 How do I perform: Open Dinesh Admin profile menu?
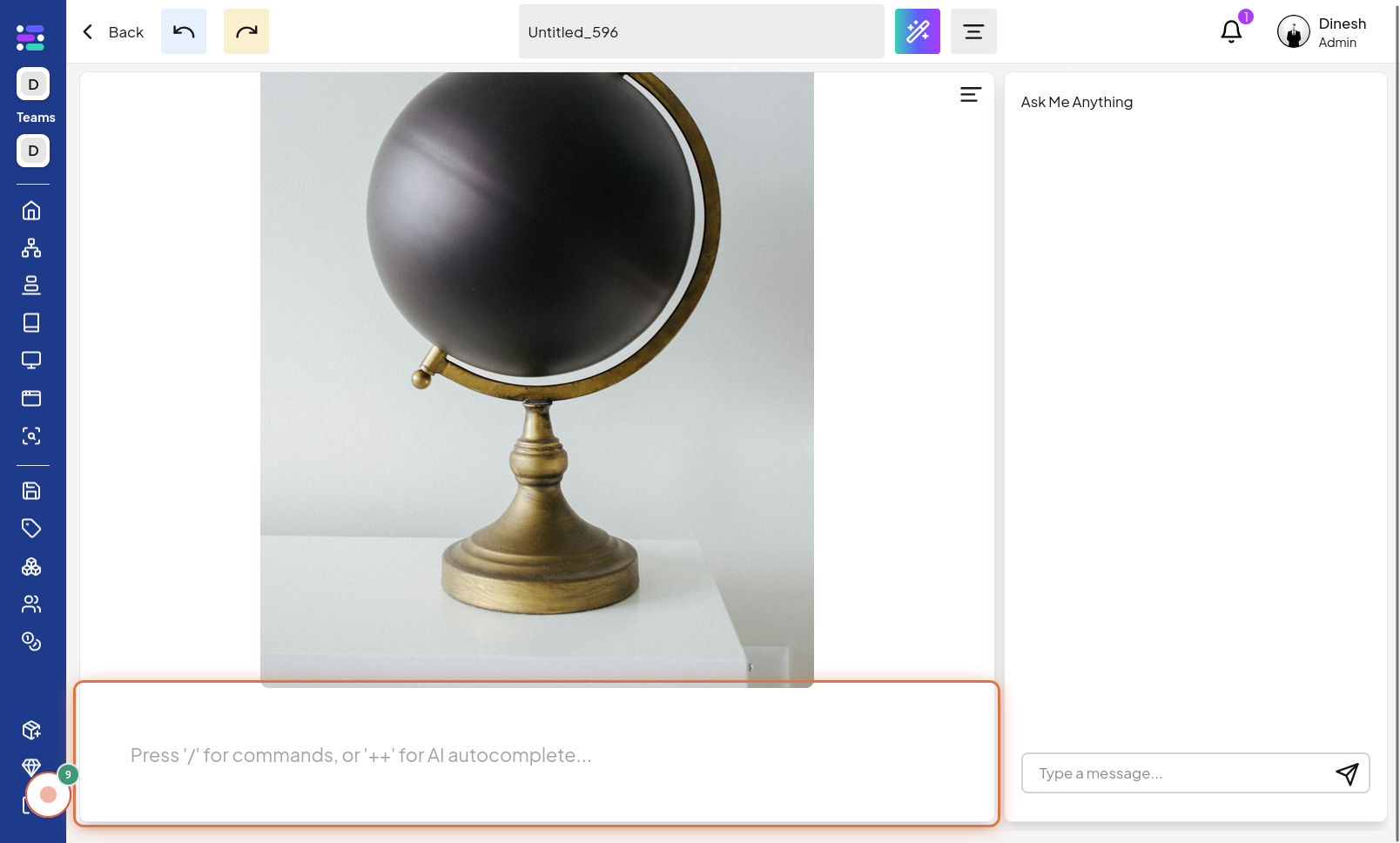(x=1322, y=32)
